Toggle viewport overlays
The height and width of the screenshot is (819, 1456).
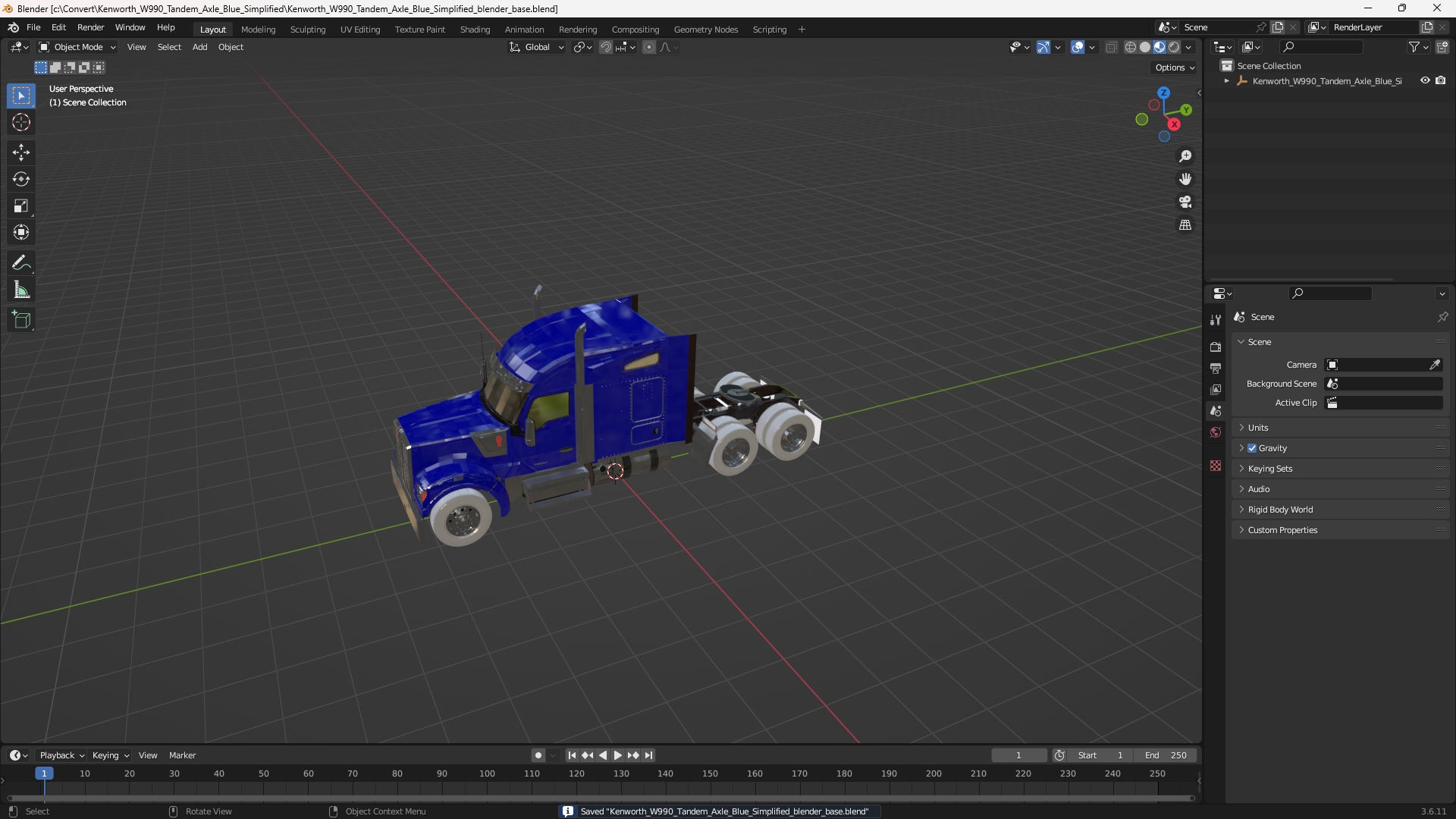click(1078, 47)
